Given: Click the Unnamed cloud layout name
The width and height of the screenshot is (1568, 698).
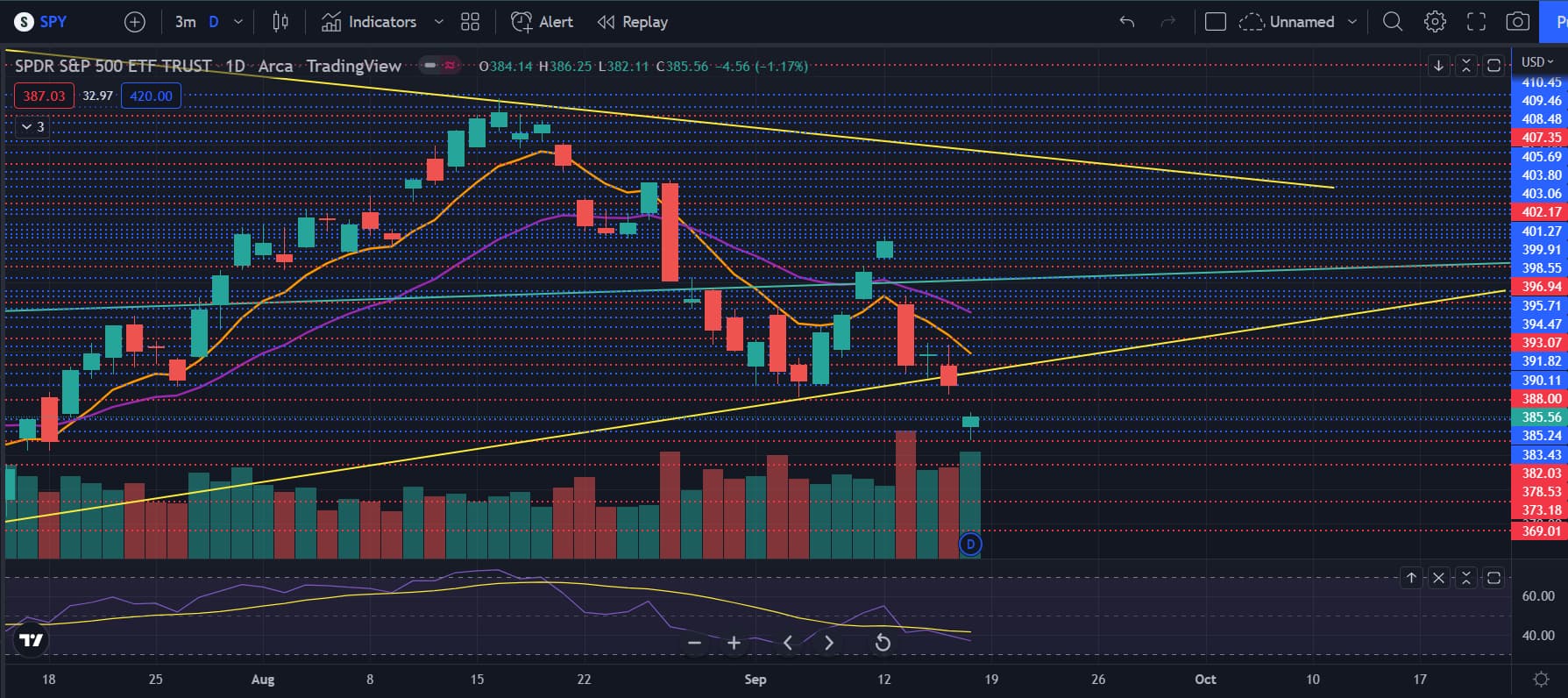Looking at the screenshot, I should 1288,22.
